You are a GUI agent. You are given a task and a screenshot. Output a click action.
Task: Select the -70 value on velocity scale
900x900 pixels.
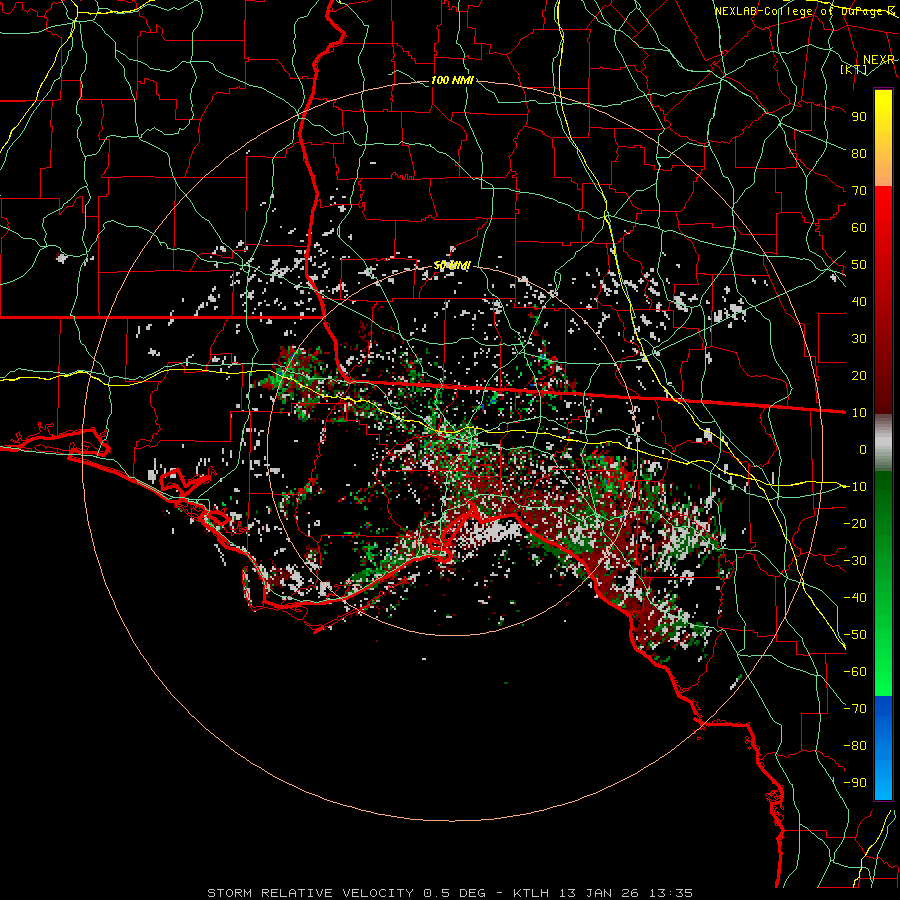855,708
